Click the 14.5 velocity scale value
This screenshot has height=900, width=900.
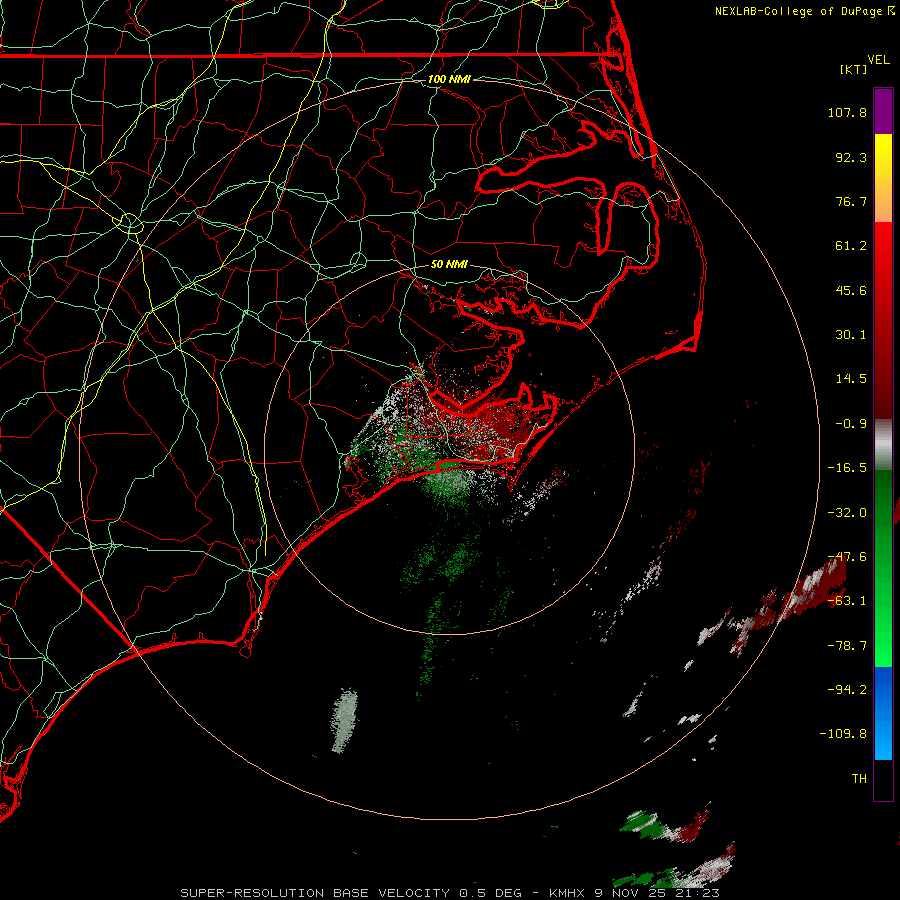(x=851, y=379)
